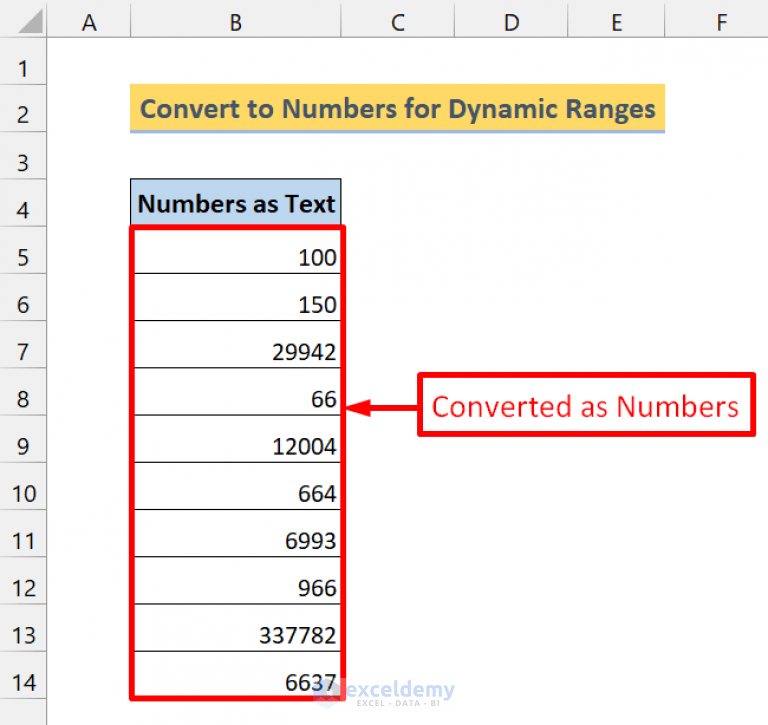Select column C header
The height and width of the screenshot is (725, 768).
398,22
